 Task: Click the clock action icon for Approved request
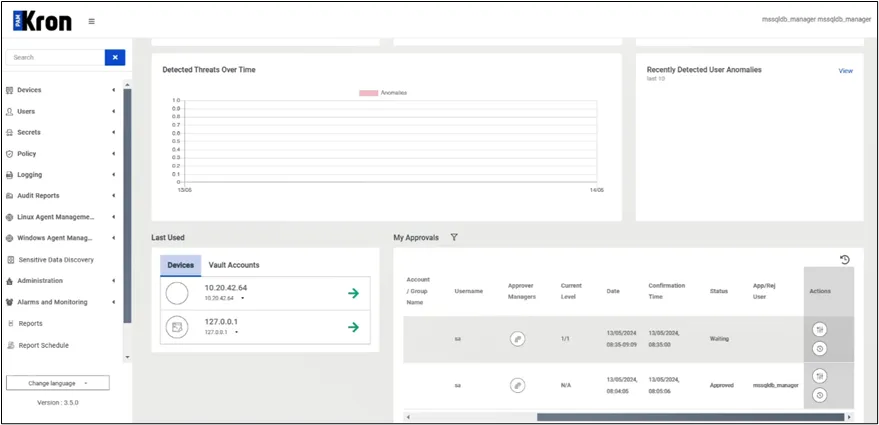point(820,395)
